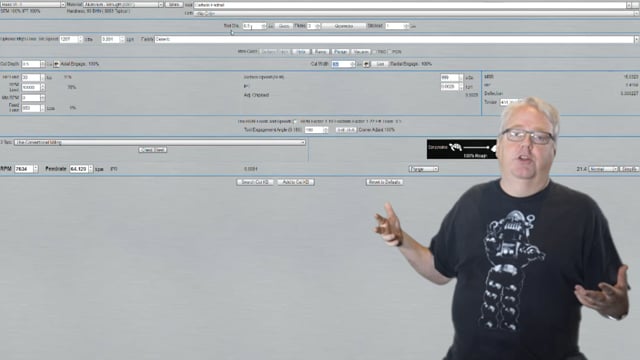
Task: Click the Ramp mini-calc button
Action: point(320,52)
